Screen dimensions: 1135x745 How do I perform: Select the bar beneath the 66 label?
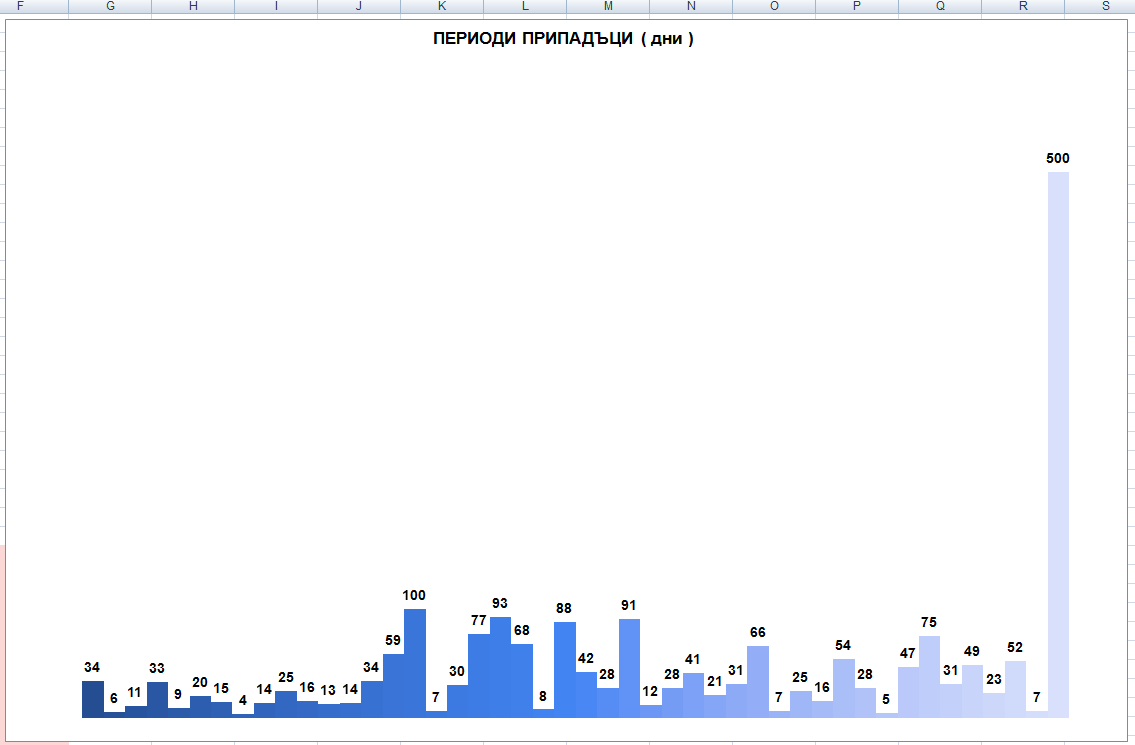coord(758,682)
